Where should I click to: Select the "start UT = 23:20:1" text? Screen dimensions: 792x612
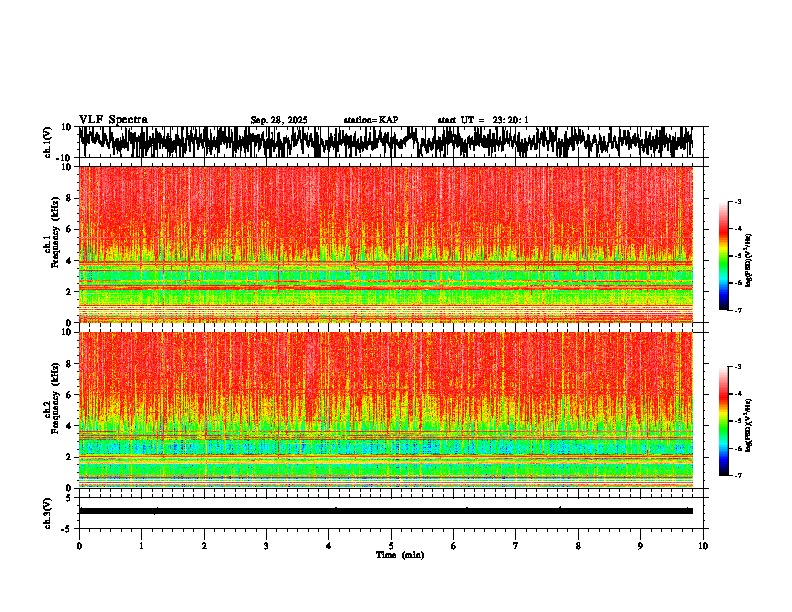(483, 120)
